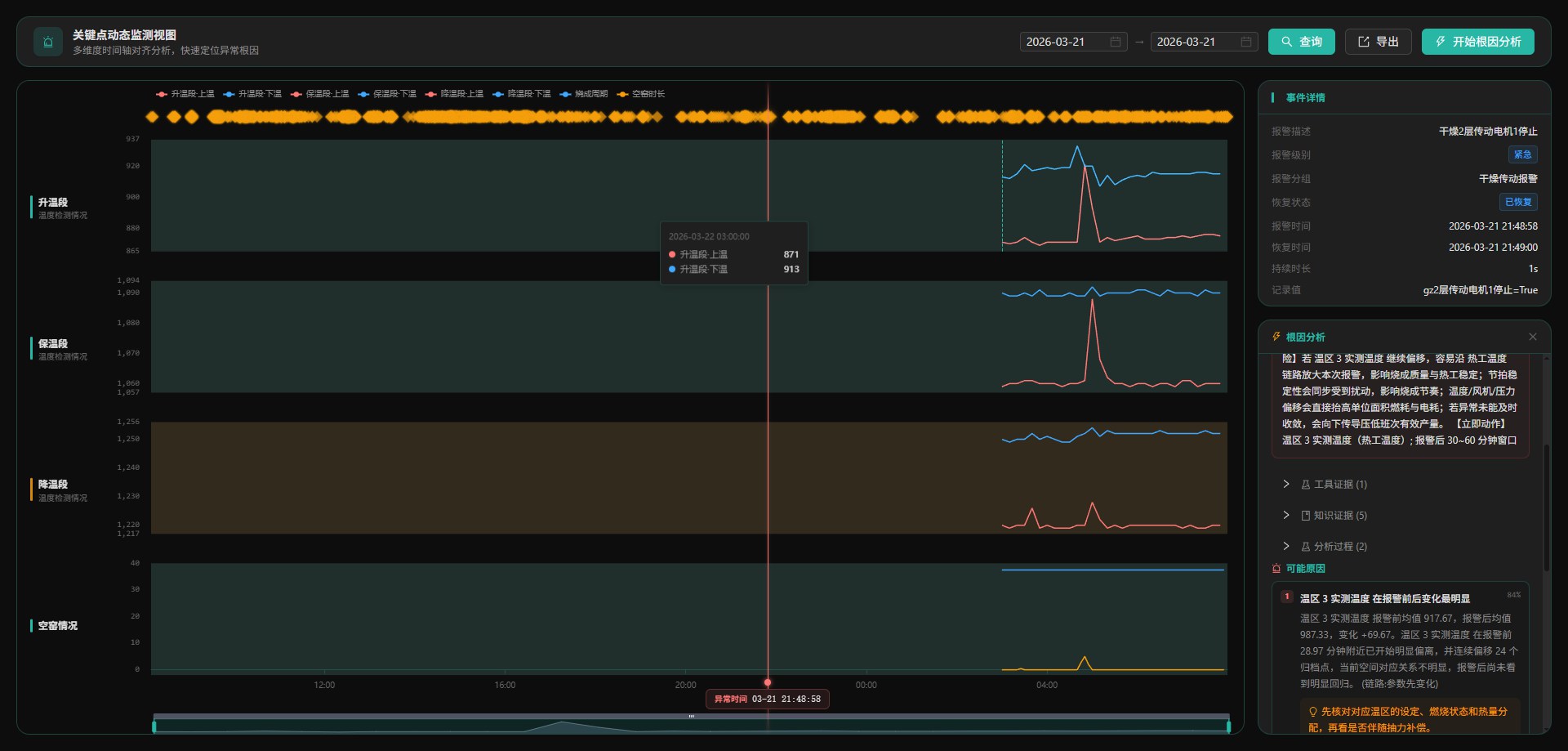Close the 根因分析 panel

tap(1532, 337)
